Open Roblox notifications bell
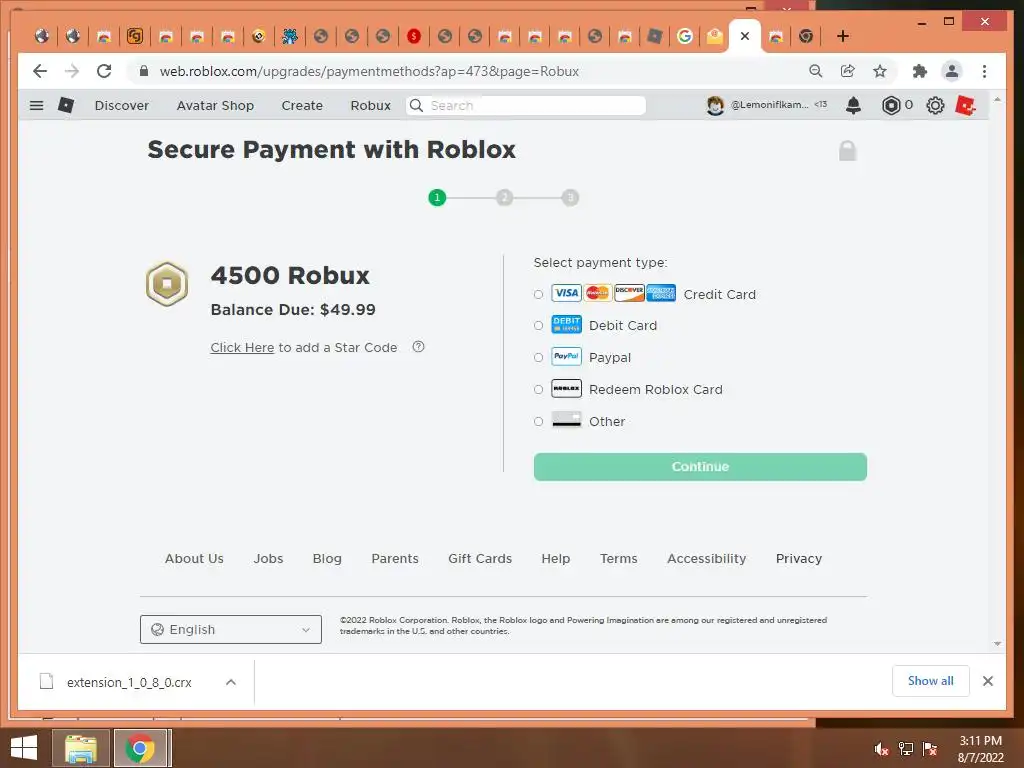 click(x=853, y=105)
